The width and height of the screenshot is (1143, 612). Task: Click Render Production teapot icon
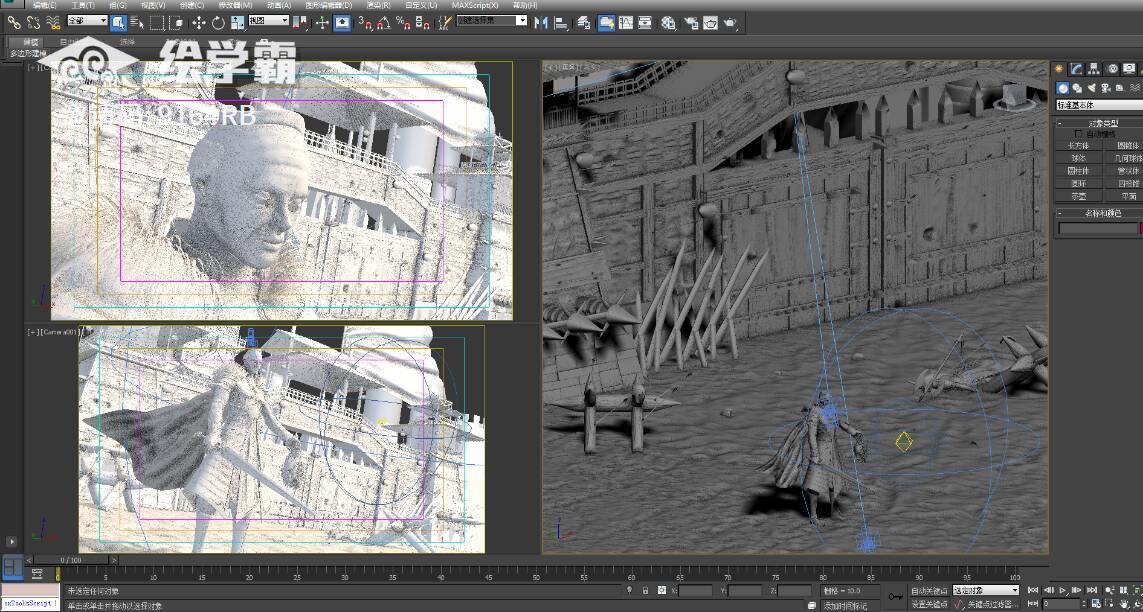(731, 23)
